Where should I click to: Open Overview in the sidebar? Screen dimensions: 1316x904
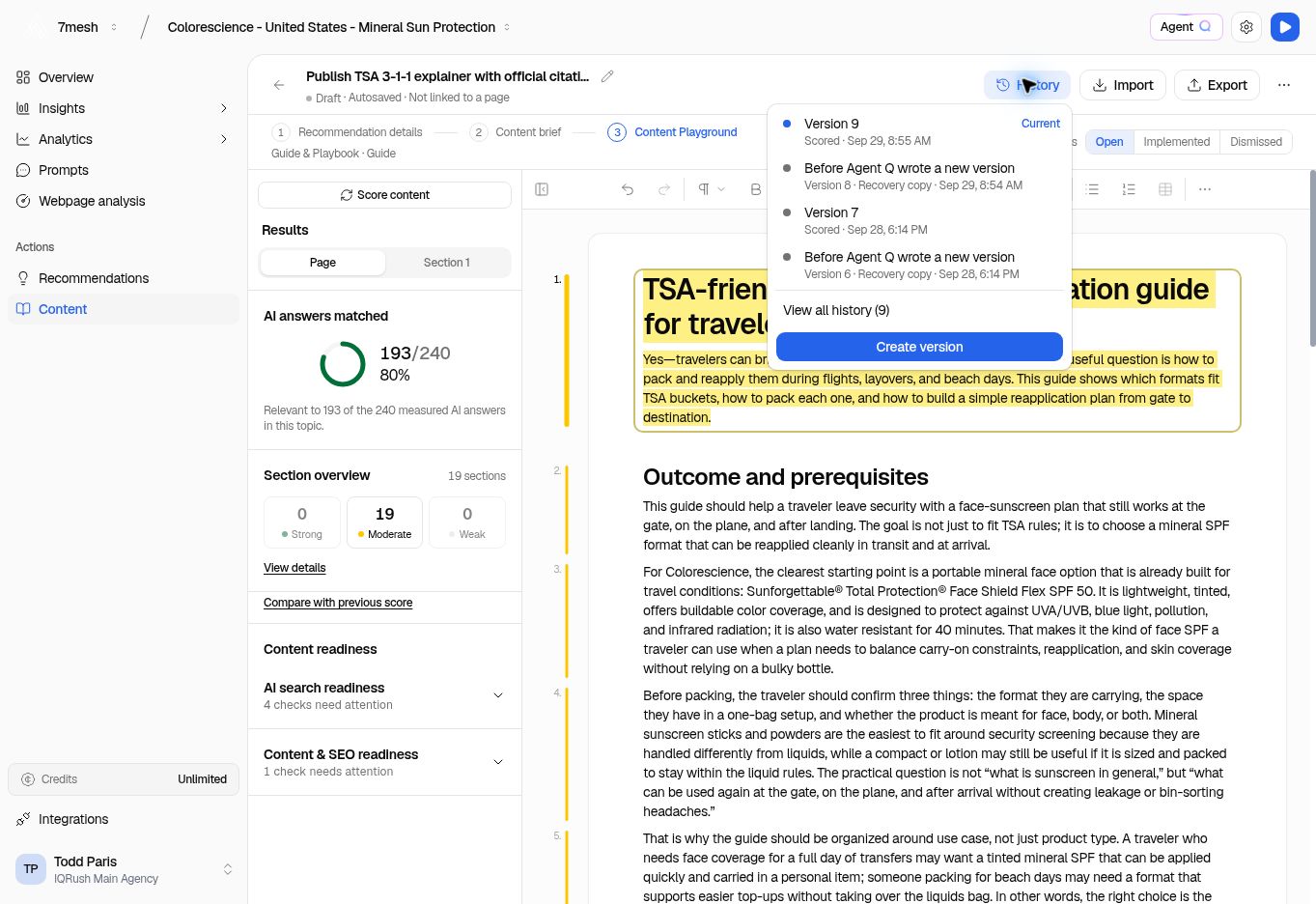pos(124,77)
